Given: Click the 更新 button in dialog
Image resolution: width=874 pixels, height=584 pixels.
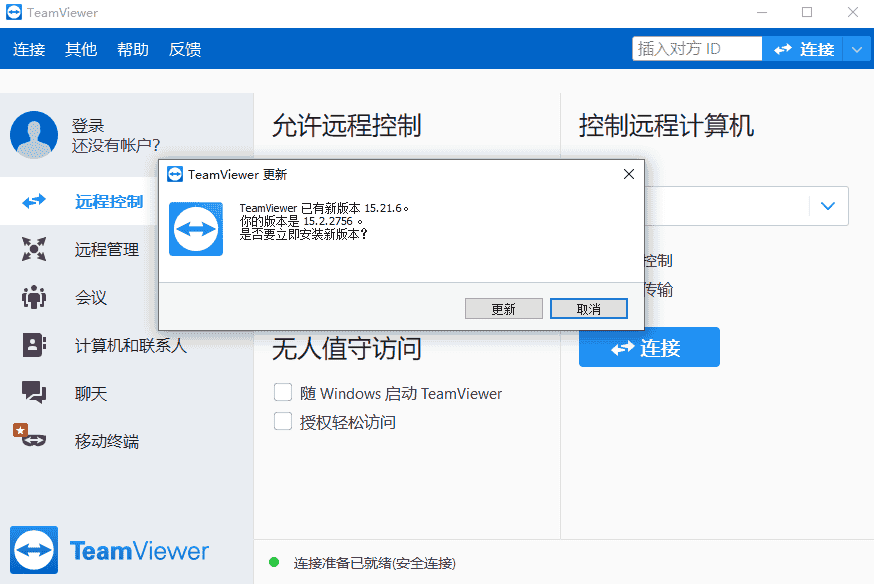Looking at the screenshot, I should 503,309.
